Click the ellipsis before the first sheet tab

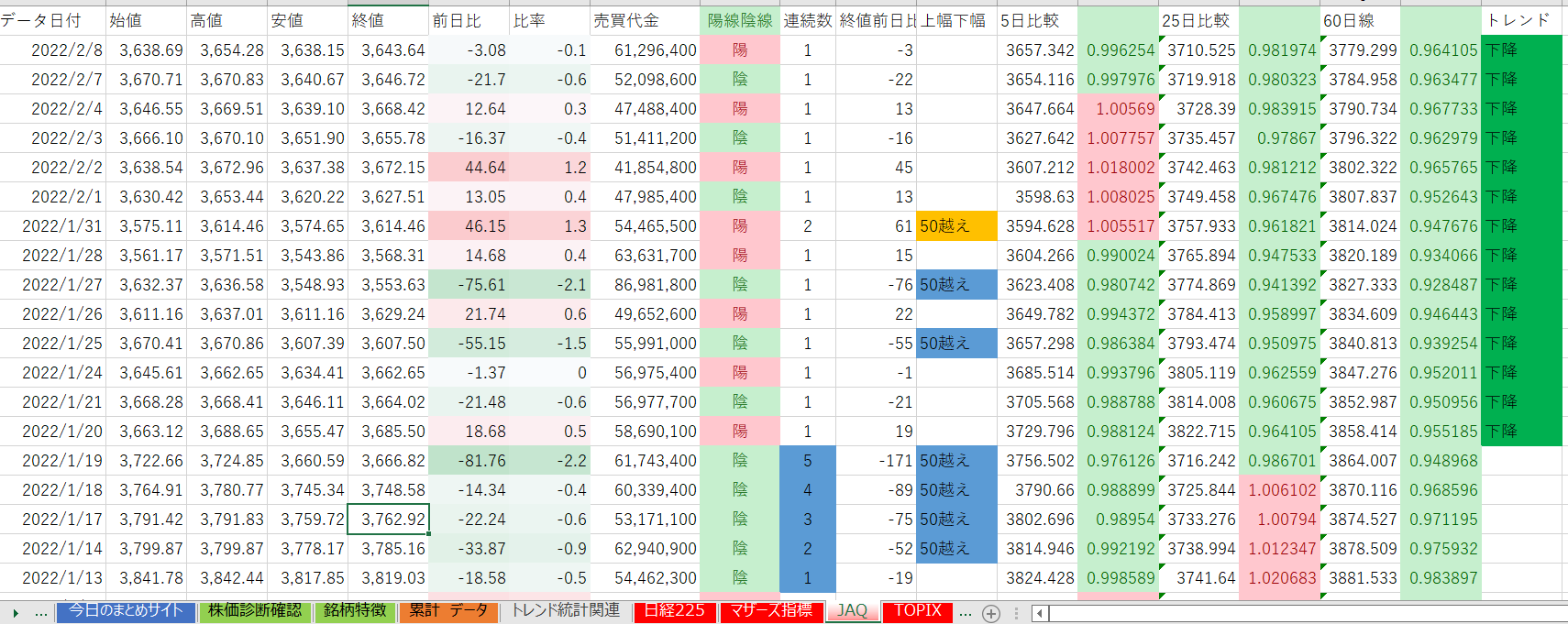[40, 612]
